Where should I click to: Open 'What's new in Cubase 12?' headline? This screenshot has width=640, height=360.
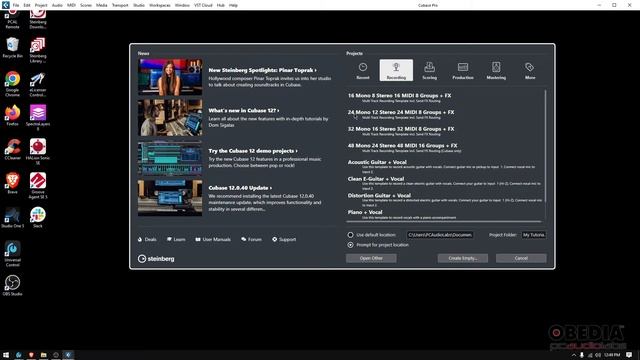(244, 111)
